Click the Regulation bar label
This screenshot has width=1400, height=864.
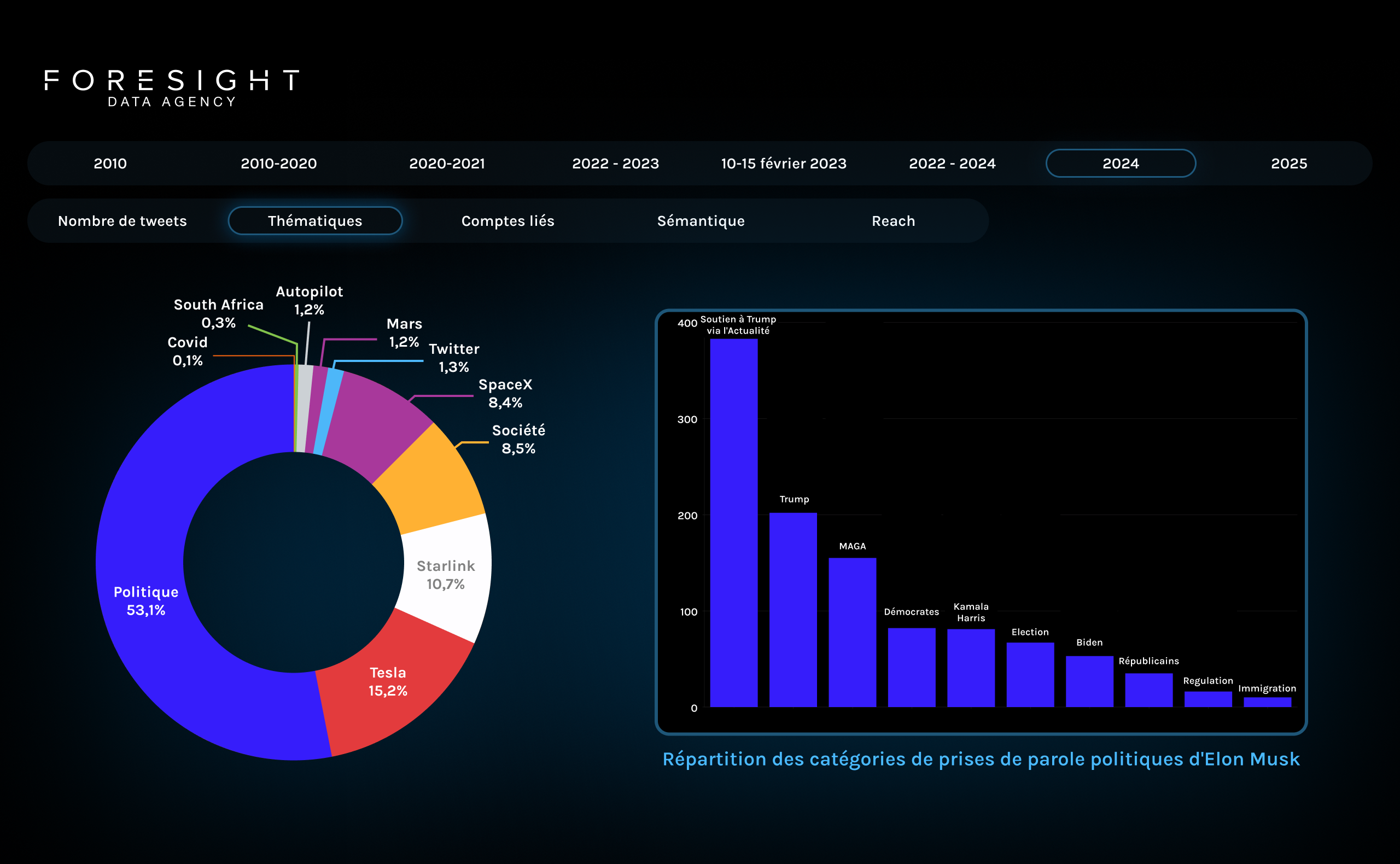(1208, 681)
